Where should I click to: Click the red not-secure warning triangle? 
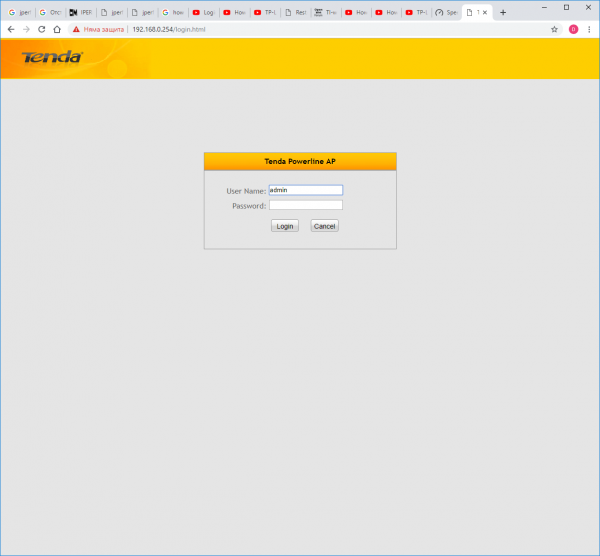[76, 29]
